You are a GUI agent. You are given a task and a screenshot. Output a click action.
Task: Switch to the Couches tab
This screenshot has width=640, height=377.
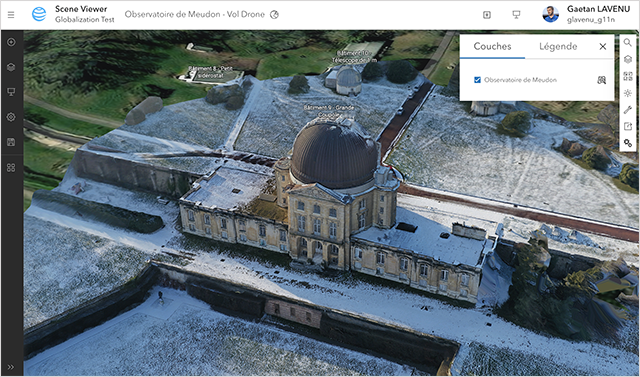[492, 46]
